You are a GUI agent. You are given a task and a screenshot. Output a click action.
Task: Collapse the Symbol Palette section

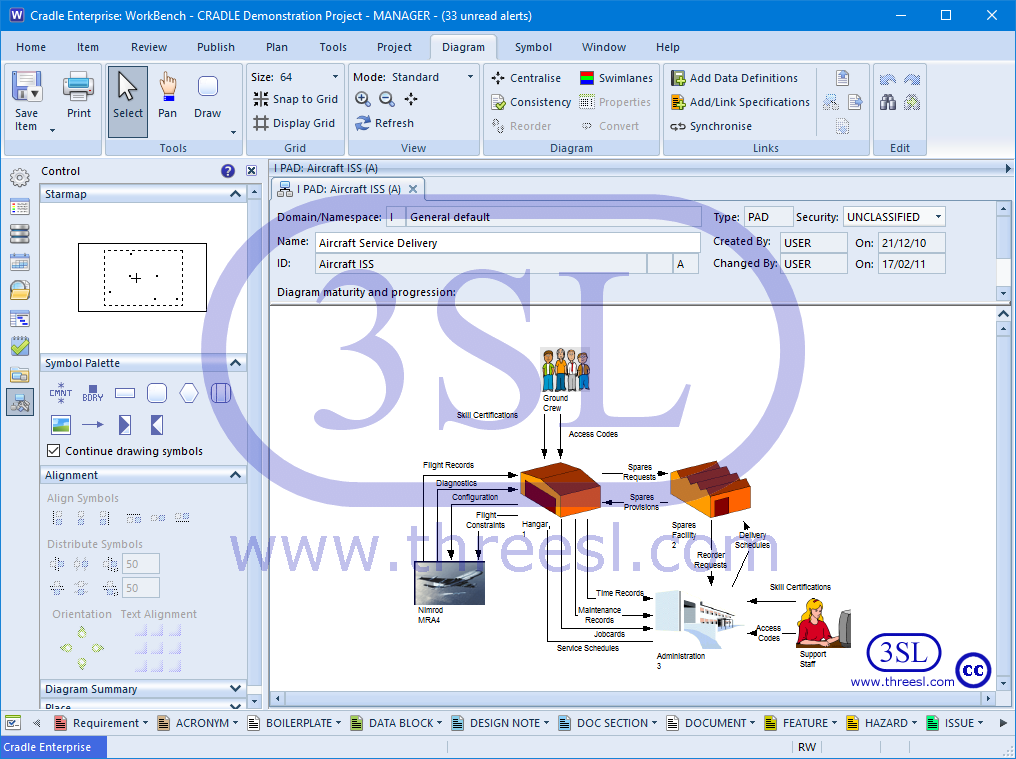235,363
